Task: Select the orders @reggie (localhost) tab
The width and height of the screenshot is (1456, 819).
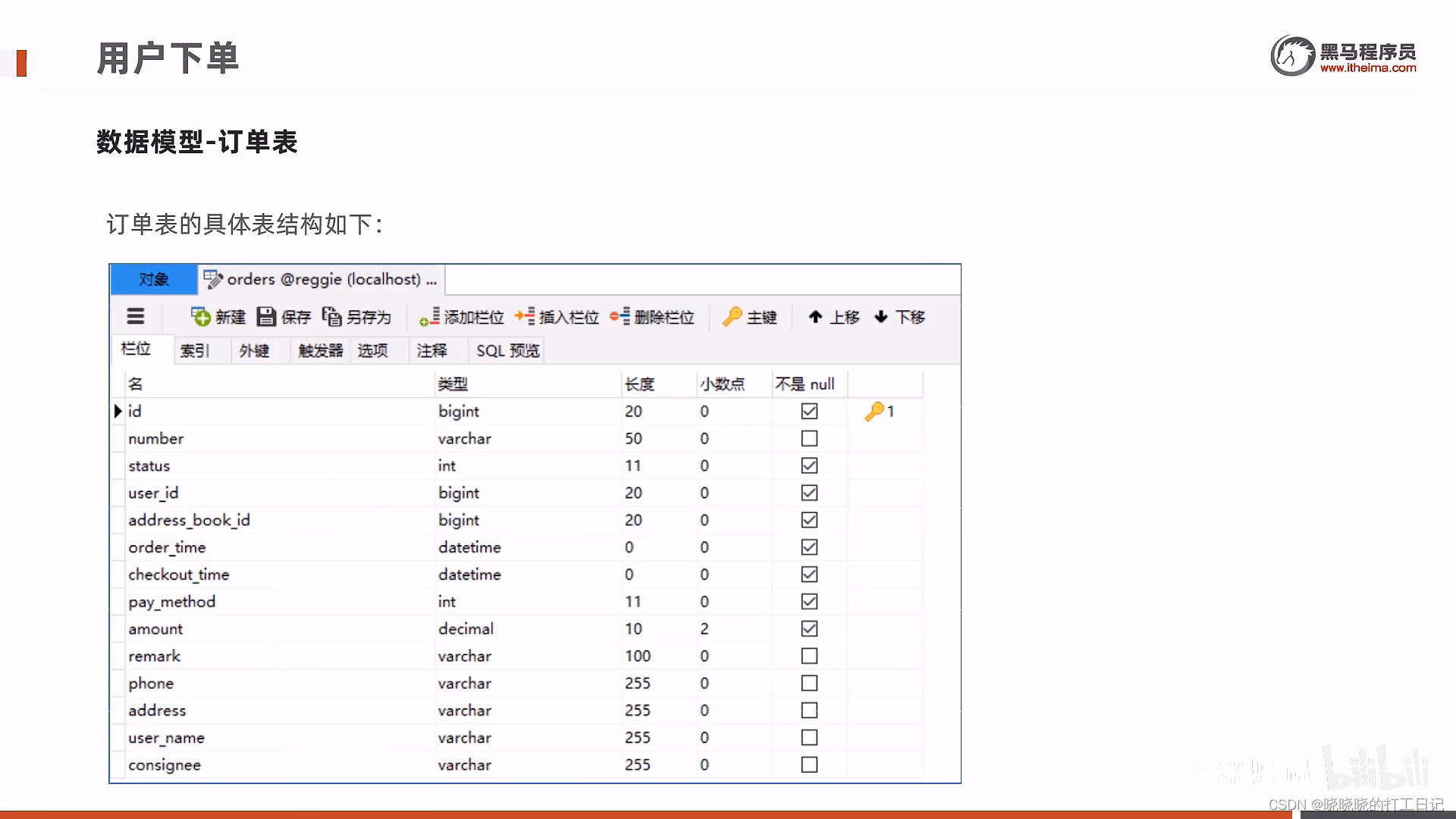Action: [322, 279]
